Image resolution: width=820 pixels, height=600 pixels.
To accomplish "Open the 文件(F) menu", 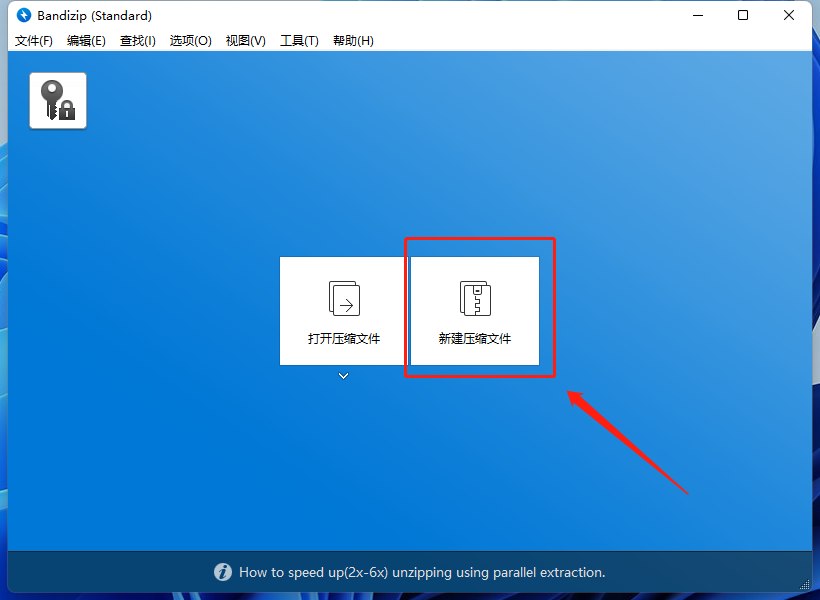I will coord(34,41).
